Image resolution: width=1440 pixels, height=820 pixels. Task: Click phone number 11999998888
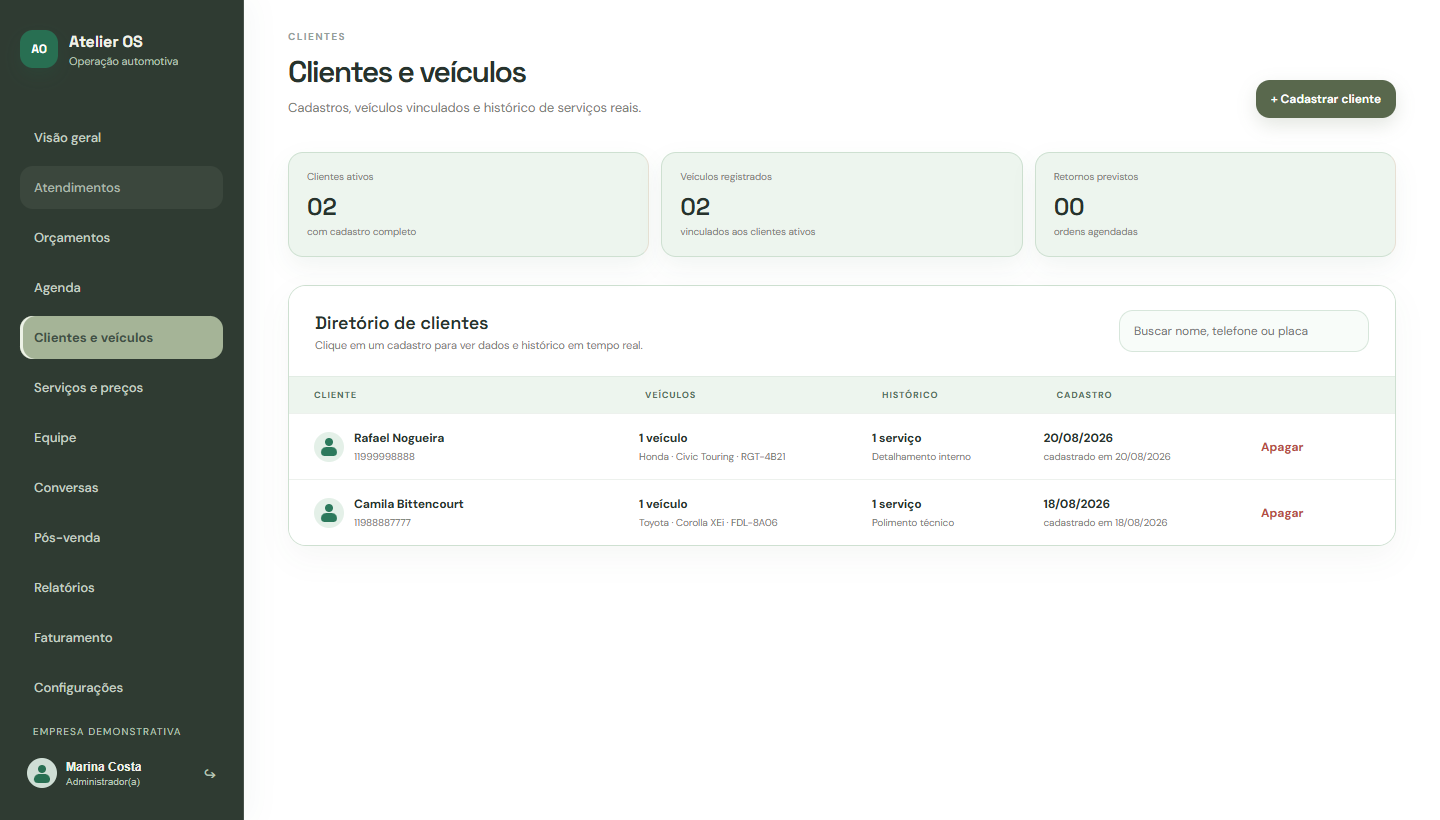point(384,457)
